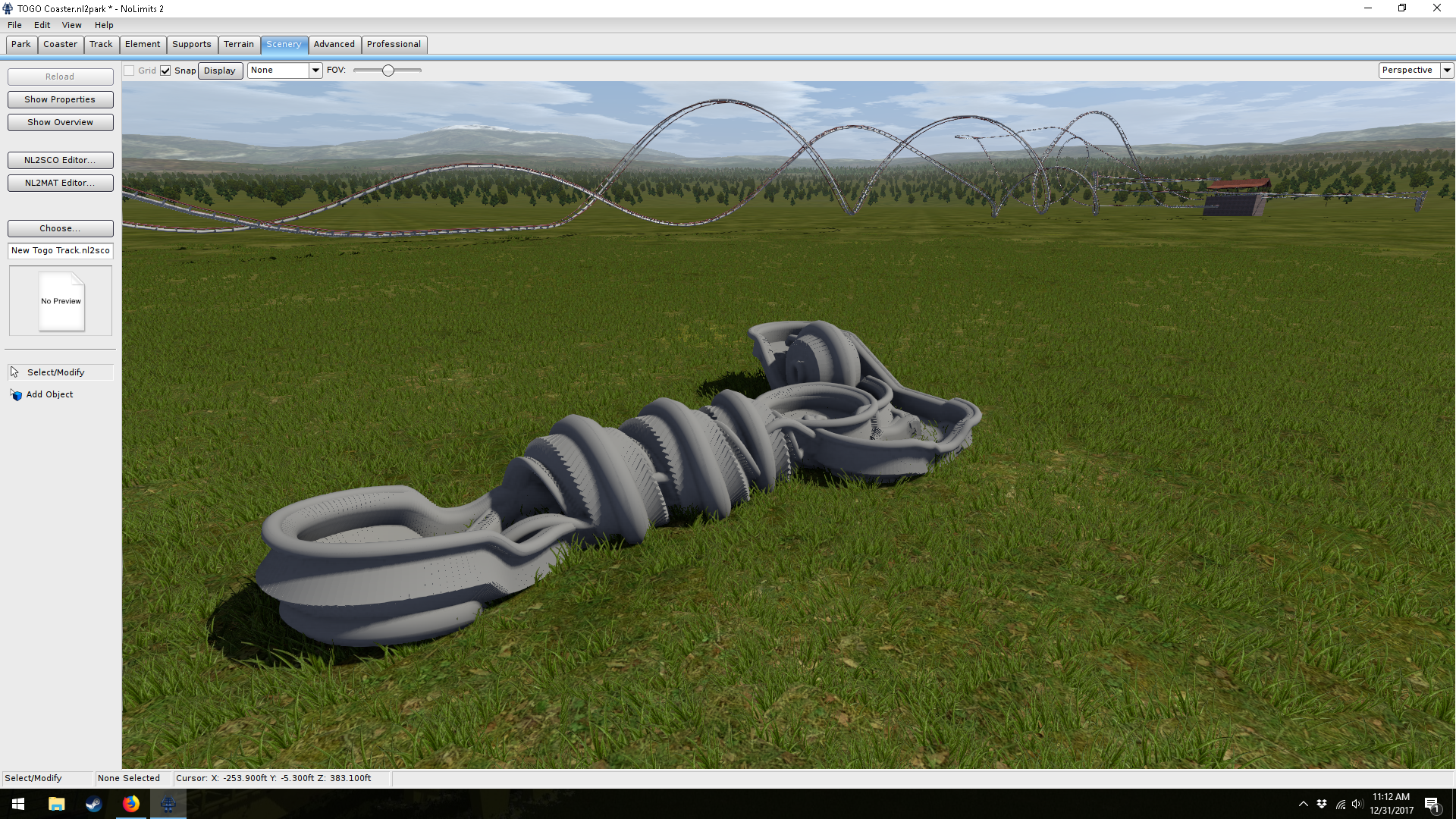Click the Dropbox tray icon

(1322, 804)
